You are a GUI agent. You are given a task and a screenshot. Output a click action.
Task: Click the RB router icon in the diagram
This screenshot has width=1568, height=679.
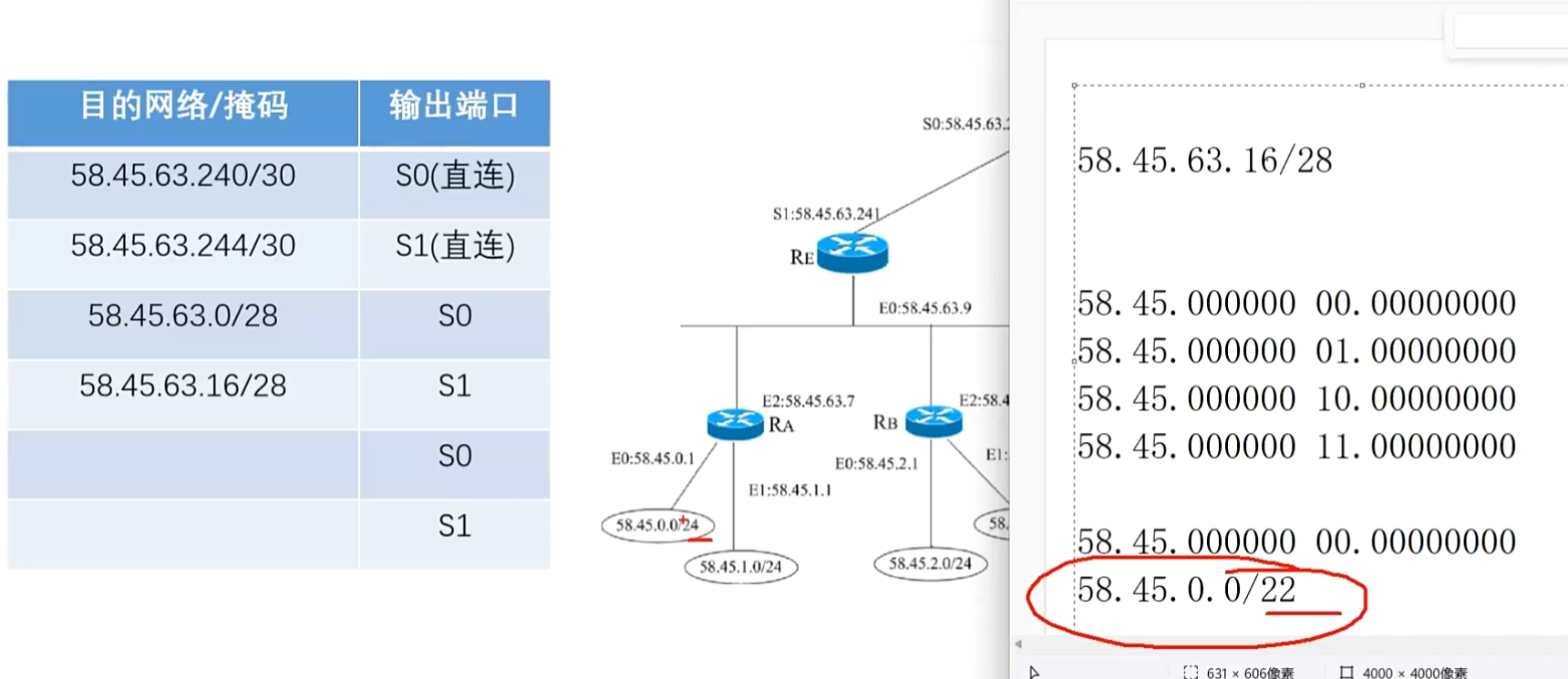click(x=934, y=421)
